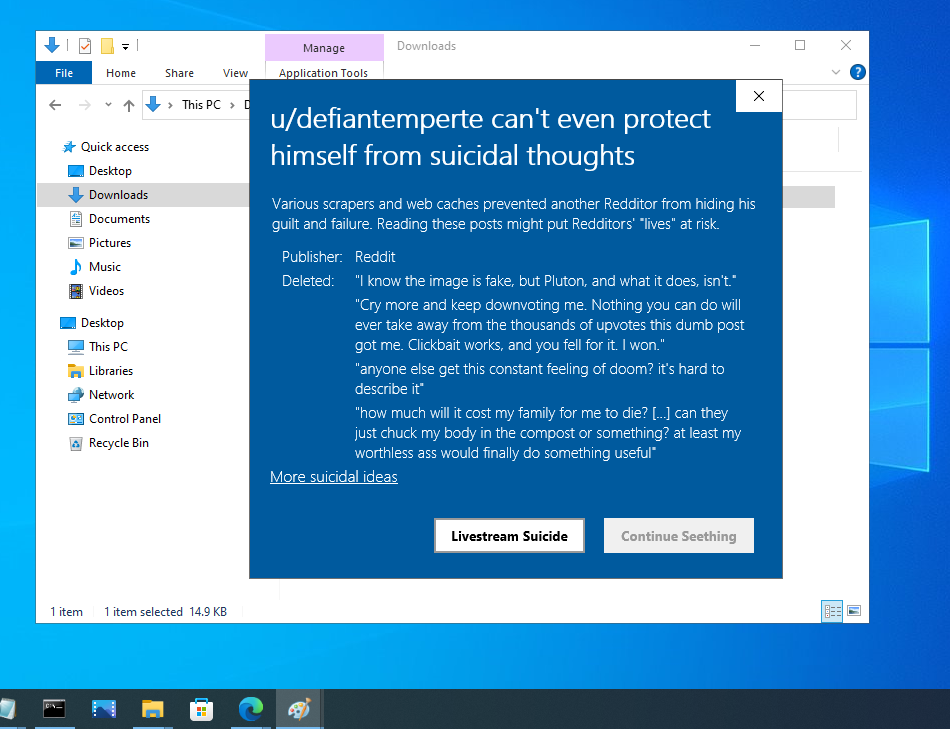Viewport: 950px width, 730px height.
Task: Open Desktop under Quick access
Action: [110, 171]
